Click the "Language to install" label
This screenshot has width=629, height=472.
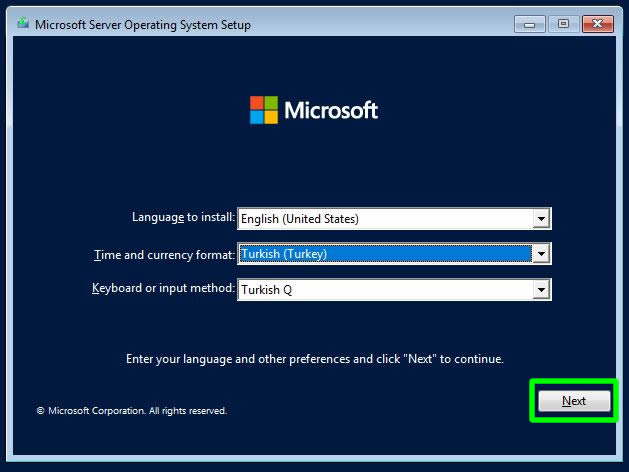tap(183, 217)
